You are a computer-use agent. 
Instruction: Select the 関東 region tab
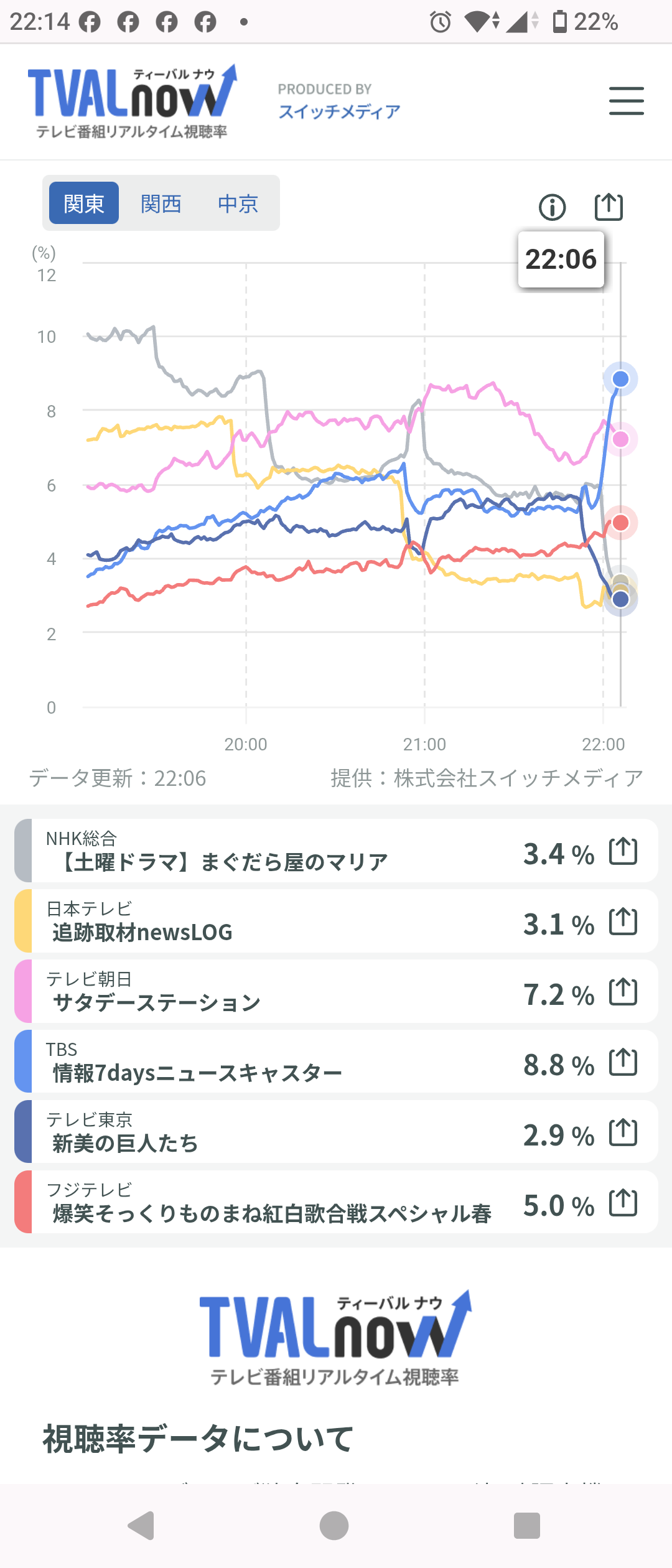coord(84,203)
